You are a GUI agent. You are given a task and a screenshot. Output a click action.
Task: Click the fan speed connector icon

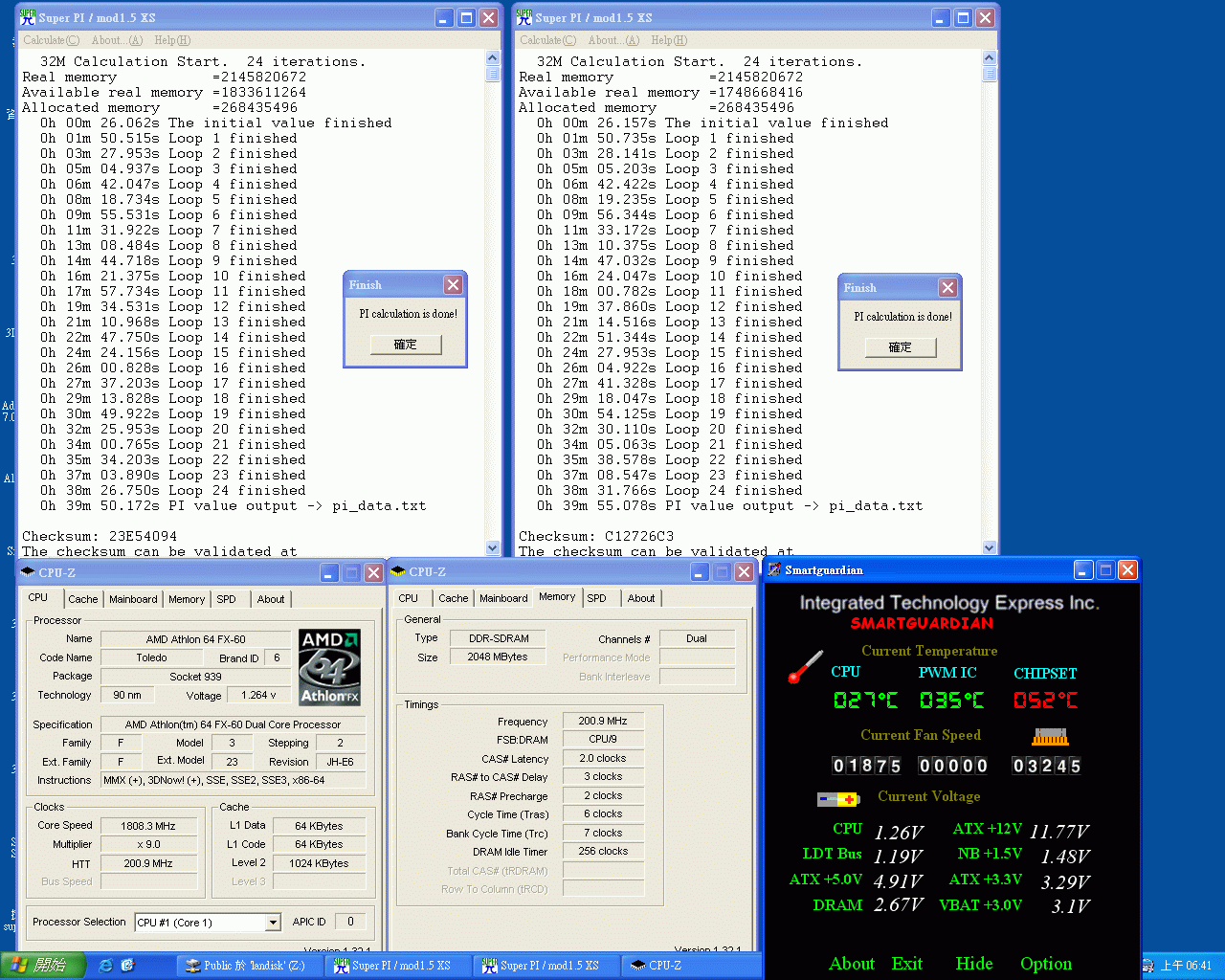1050,737
